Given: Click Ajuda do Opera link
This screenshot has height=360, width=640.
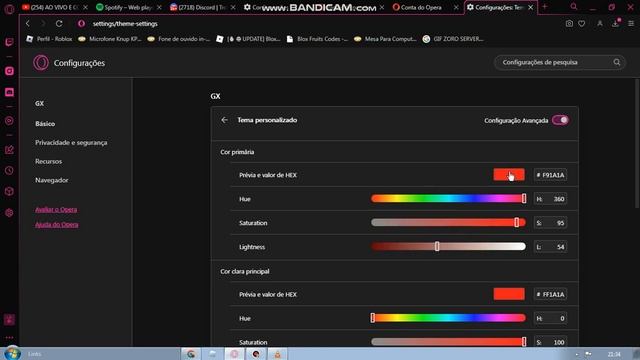Looking at the screenshot, I should pos(56,224).
